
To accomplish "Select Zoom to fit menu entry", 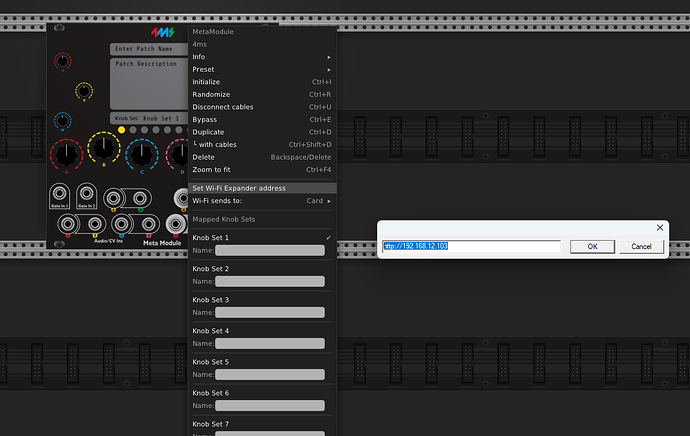I will click(x=262, y=170).
